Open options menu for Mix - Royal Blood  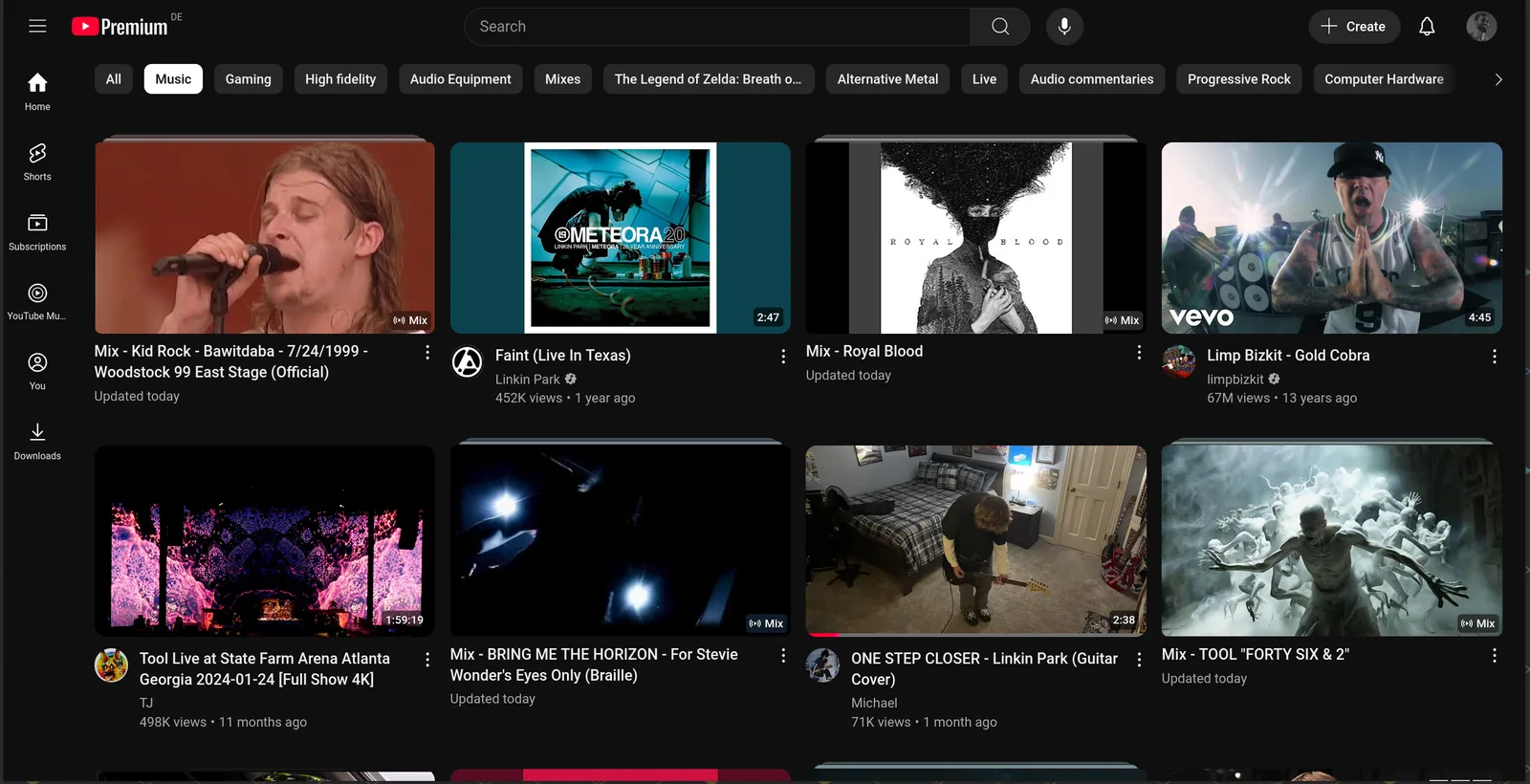1139,353
